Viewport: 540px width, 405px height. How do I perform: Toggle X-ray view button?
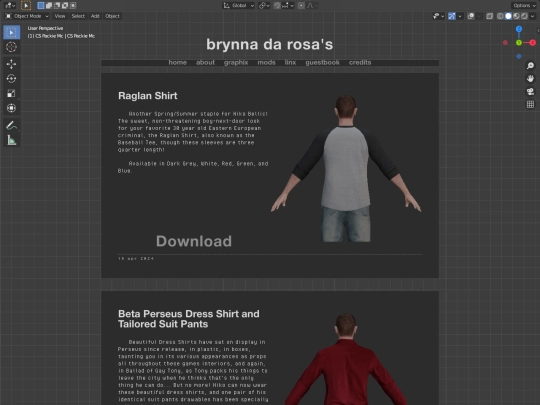click(489, 16)
